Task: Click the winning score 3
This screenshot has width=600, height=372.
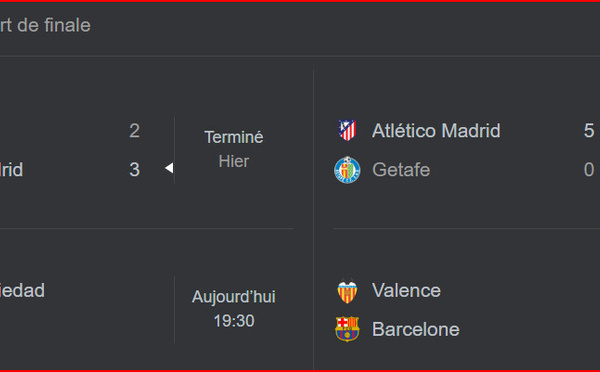Action: tap(134, 170)
